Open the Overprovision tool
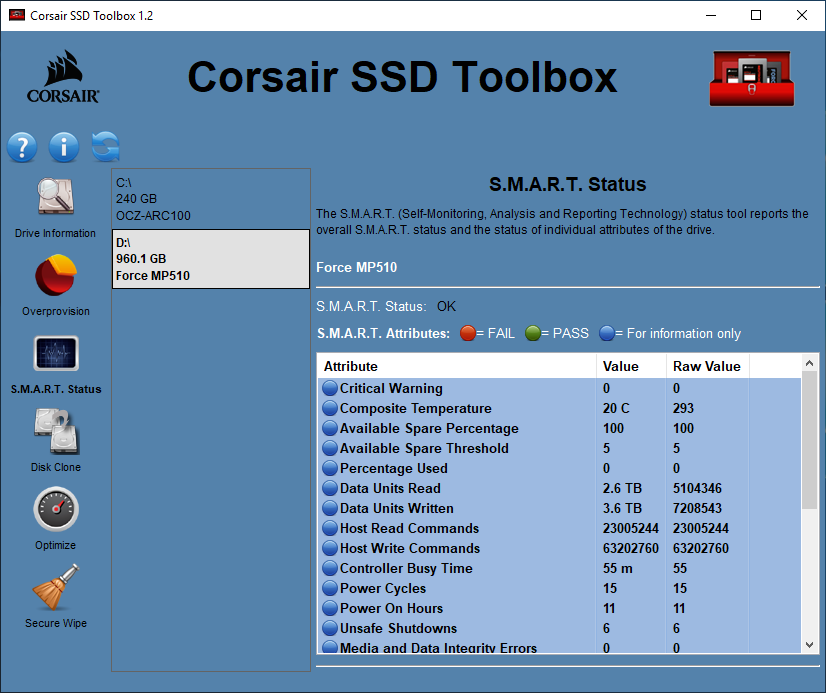Image resolution: width=826 pixels, height=693 pixels. (55, 280)
